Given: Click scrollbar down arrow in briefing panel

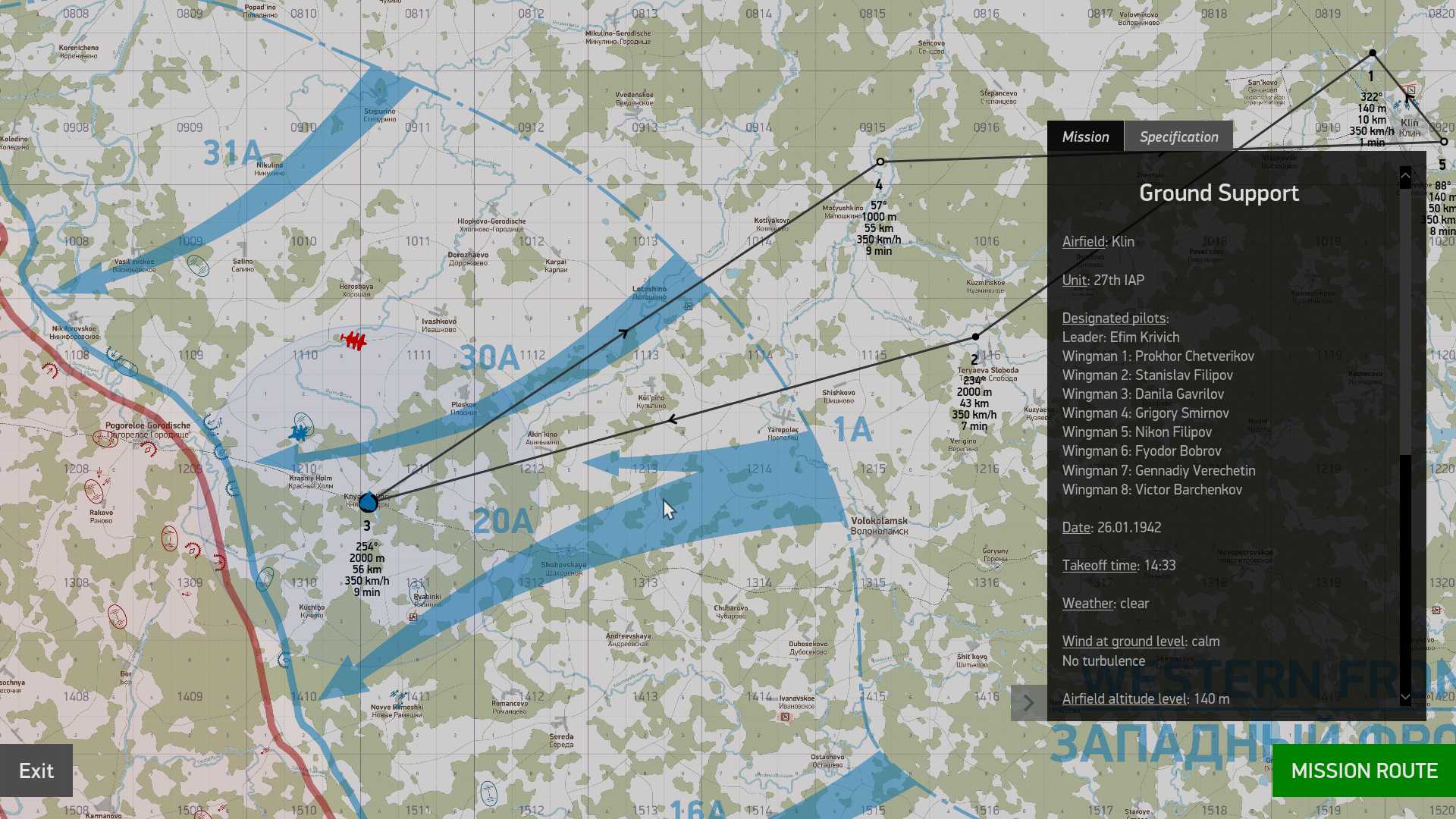Looking at the screenshot, I should 1405,697.
